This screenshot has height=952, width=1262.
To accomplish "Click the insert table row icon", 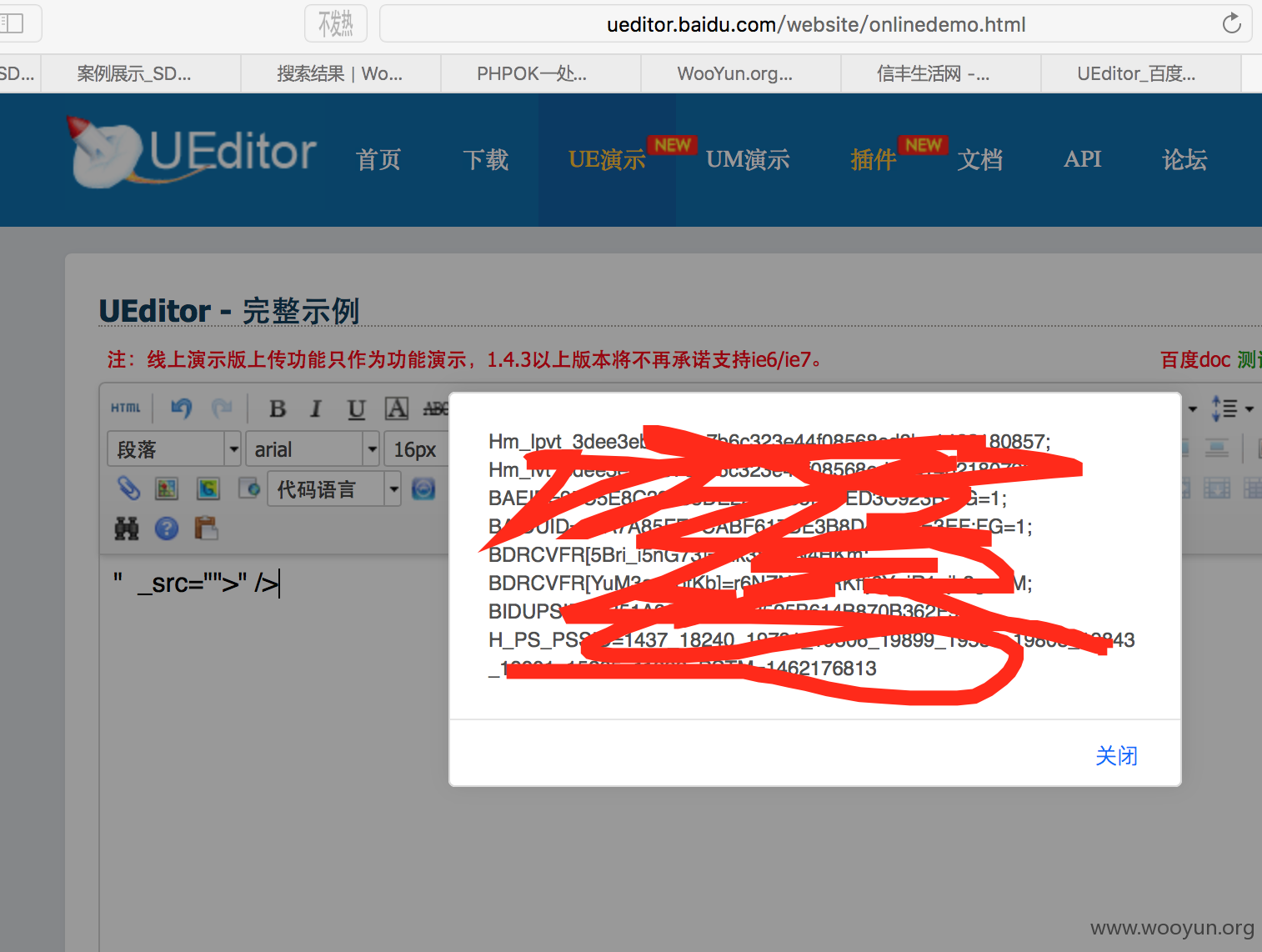I will [1217, 489].
